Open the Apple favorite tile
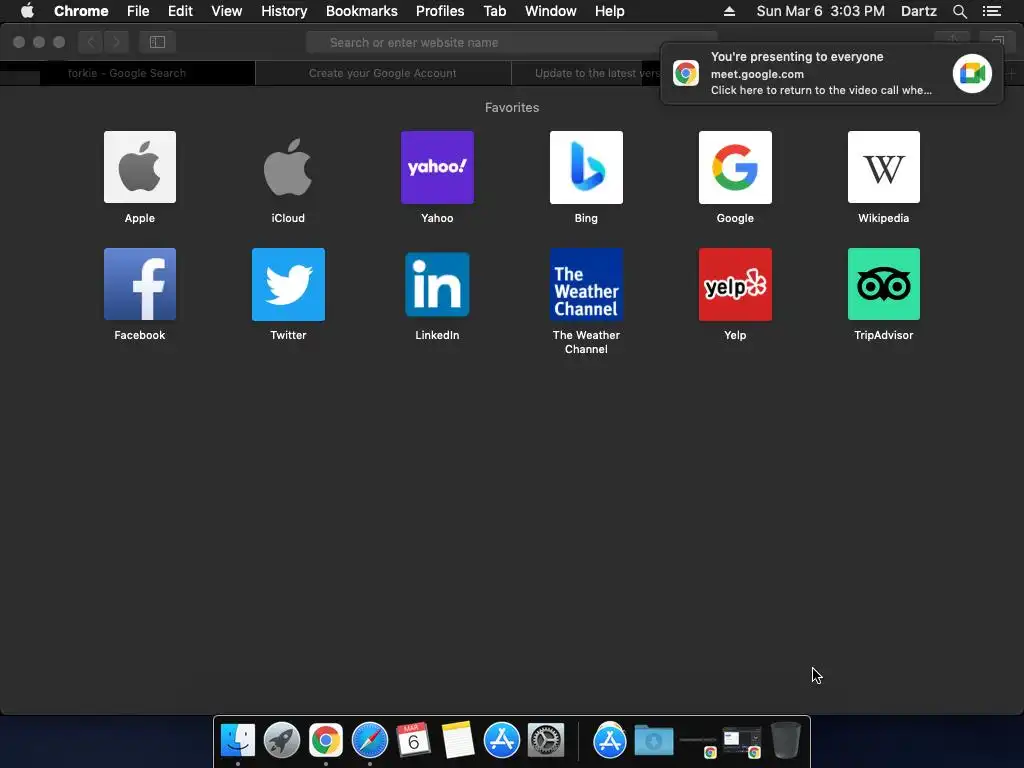Viewport: 1024px width, 768px height. click(x=140, y=167)
